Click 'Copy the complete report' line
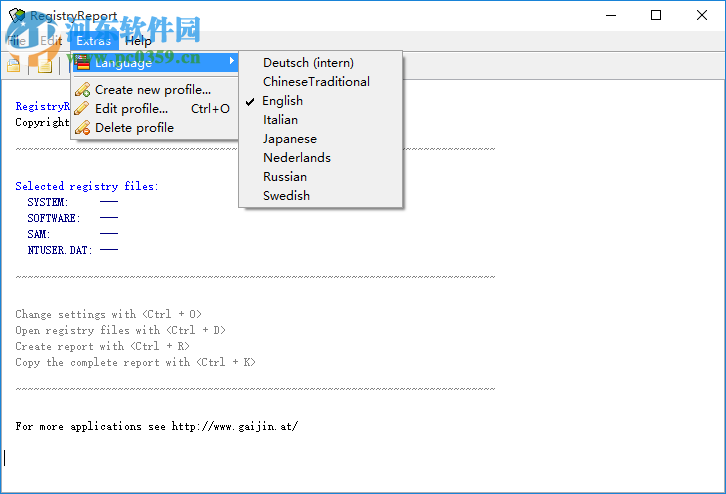726x494 pixels. click(x=135, y=363)
